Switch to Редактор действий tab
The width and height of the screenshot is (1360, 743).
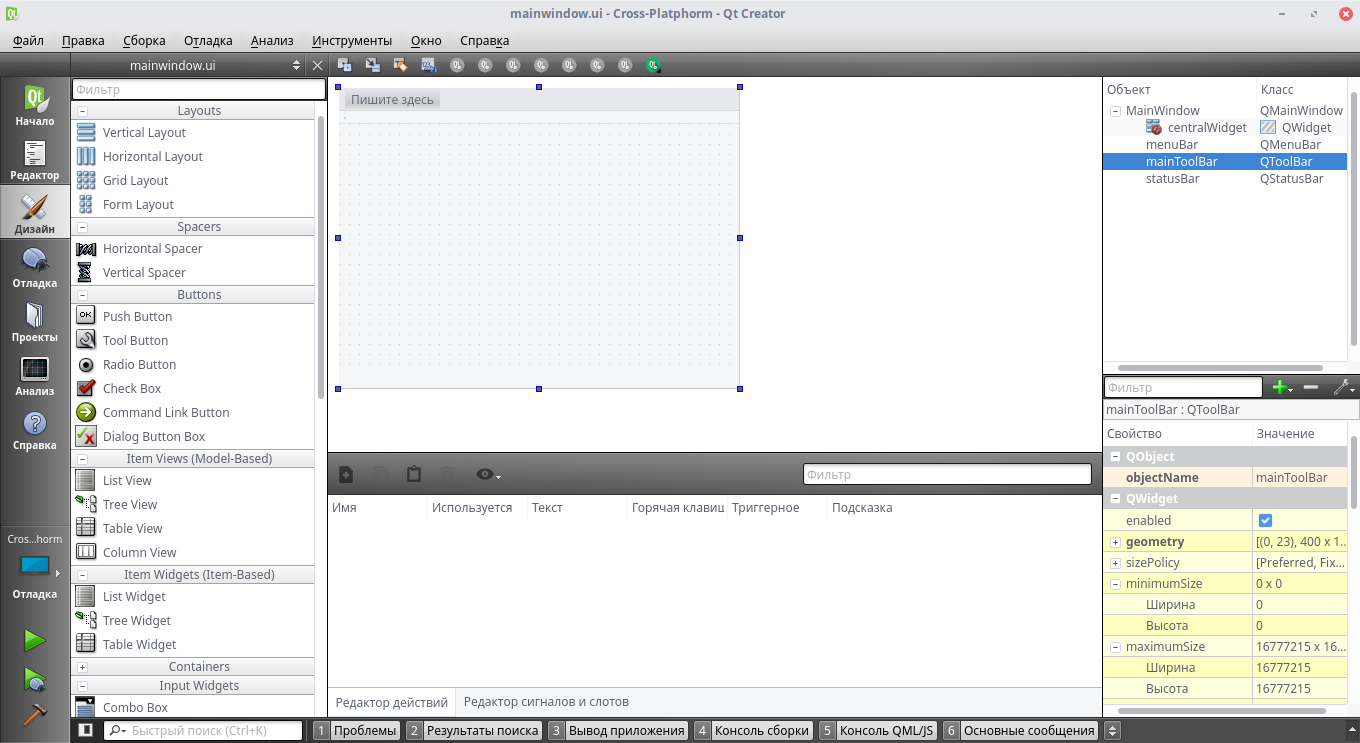click(391, 702)
